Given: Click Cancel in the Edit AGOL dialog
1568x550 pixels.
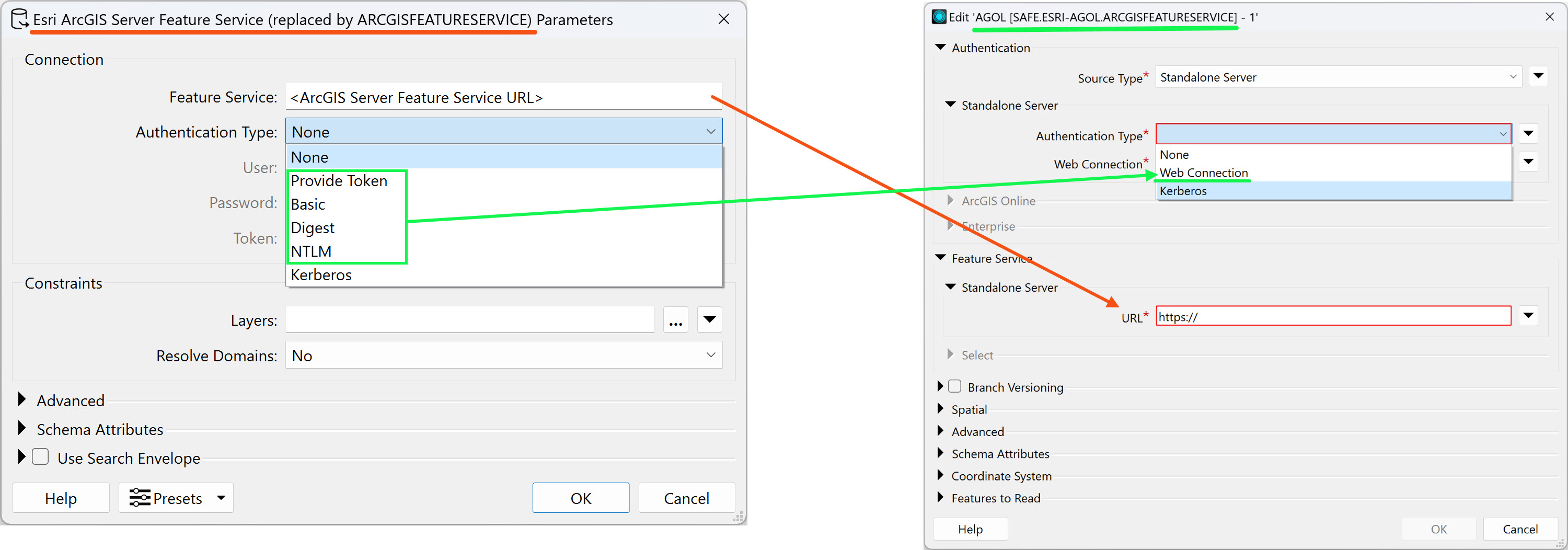Looking at the screenshot, I should point(1520,529).
